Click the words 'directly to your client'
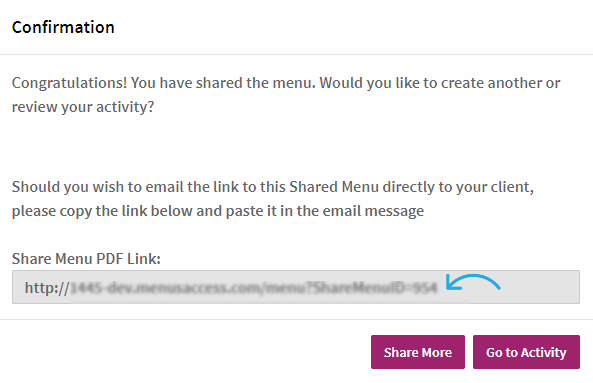 (x=458, y=187)
